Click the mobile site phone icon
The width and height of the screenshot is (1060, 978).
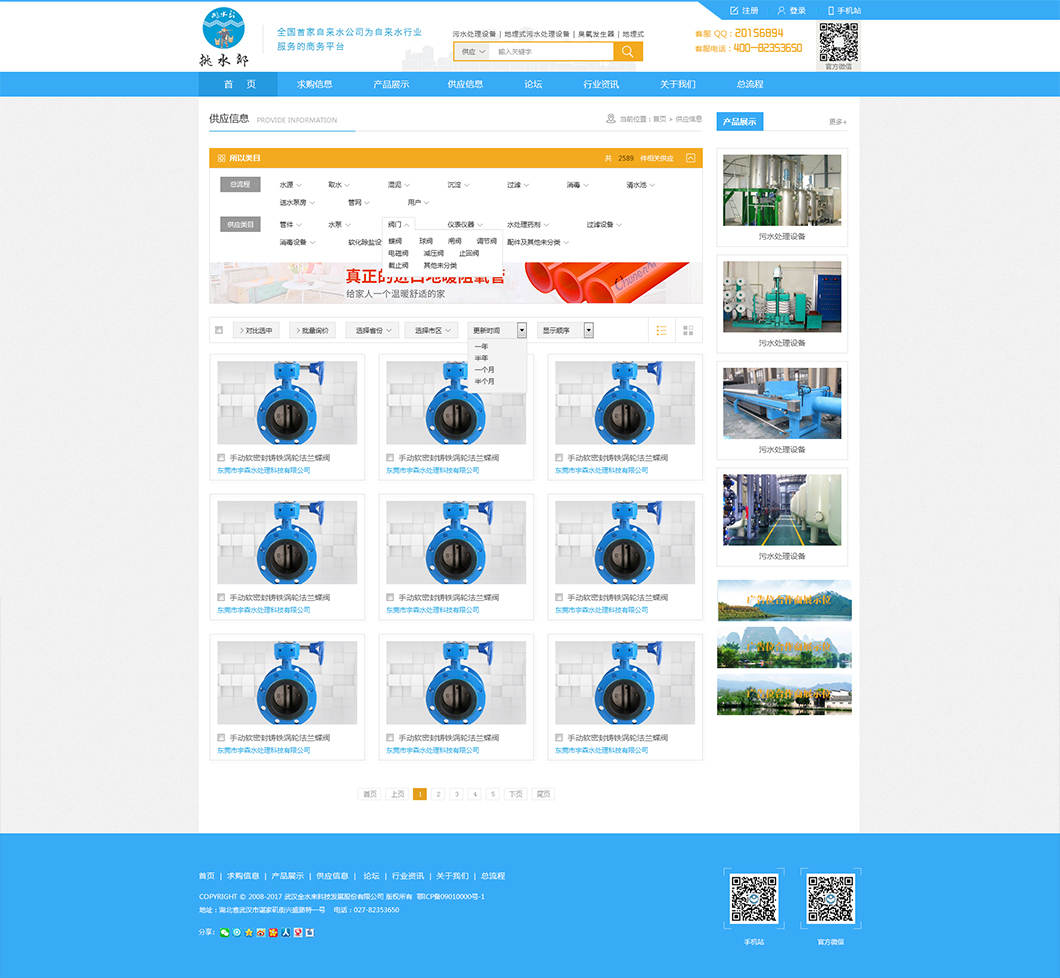point(831,11)
